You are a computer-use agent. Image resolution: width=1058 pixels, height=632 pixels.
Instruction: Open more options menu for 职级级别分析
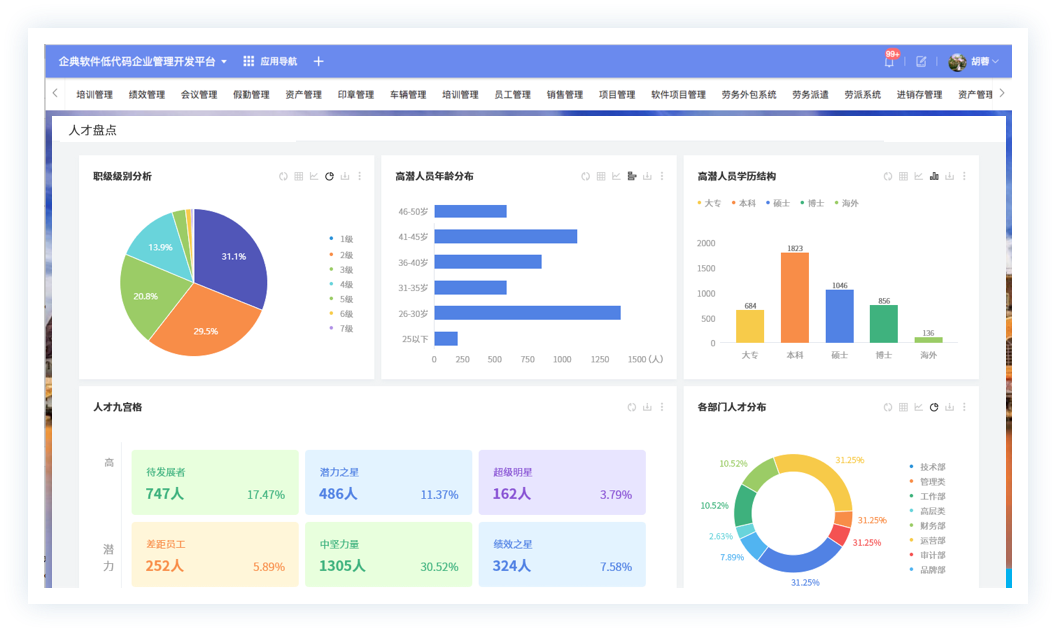pos(360,177)
